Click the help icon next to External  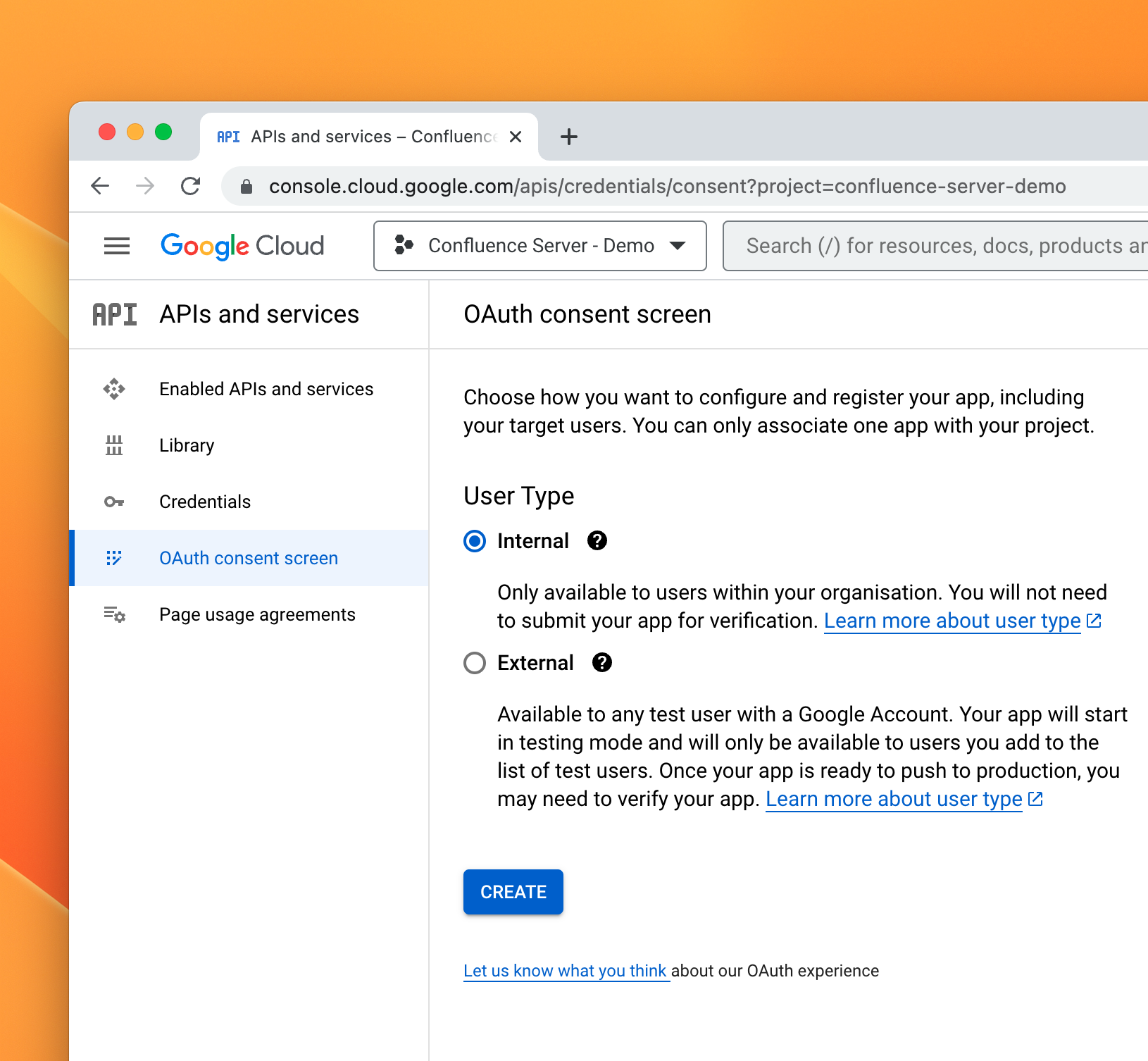602,663
